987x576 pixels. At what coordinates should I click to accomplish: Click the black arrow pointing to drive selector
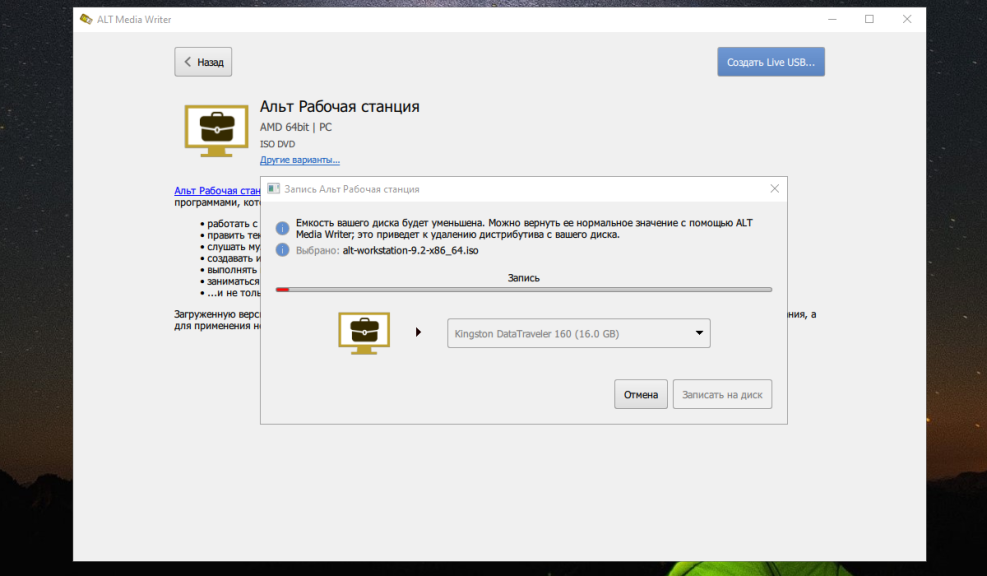418,331
